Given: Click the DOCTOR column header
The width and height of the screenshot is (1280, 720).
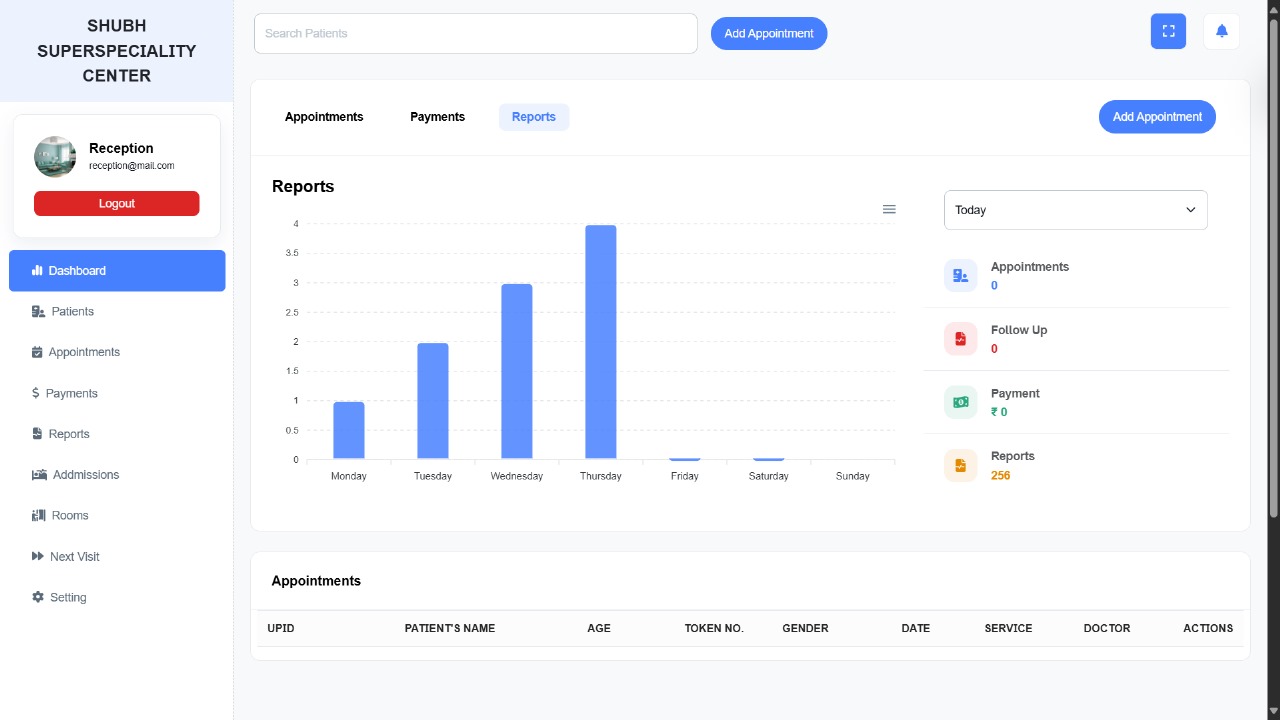Looking at the screenshot, I should [x=1107, y=628].
